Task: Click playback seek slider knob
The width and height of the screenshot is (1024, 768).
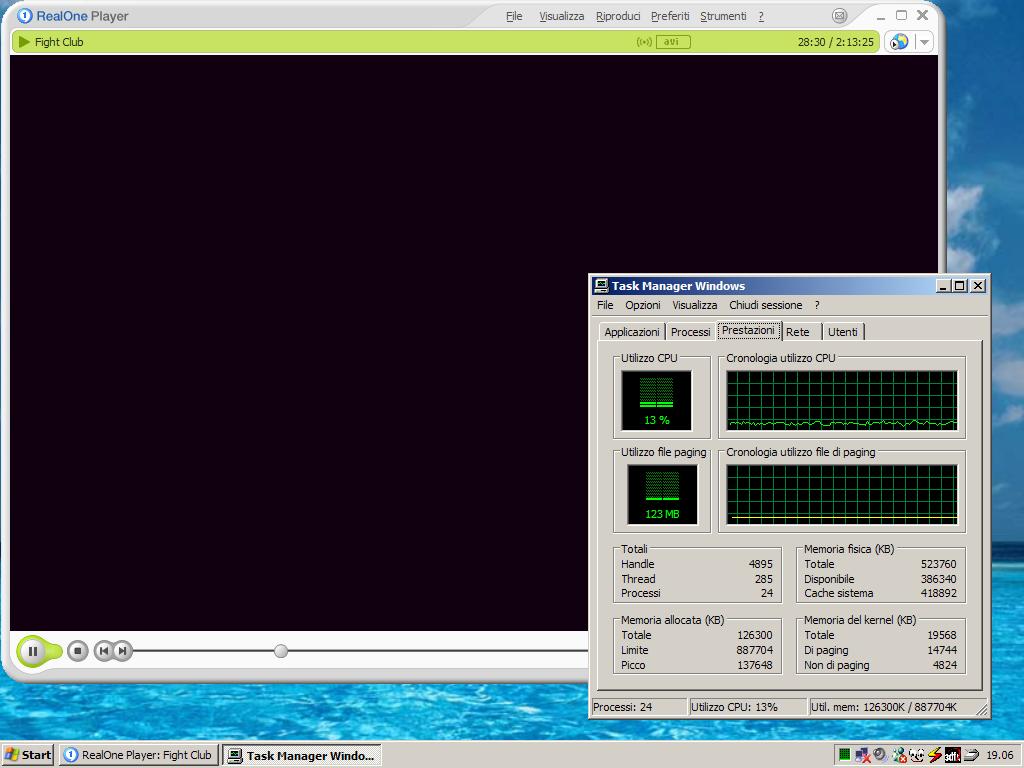Action: coord(281,651)
